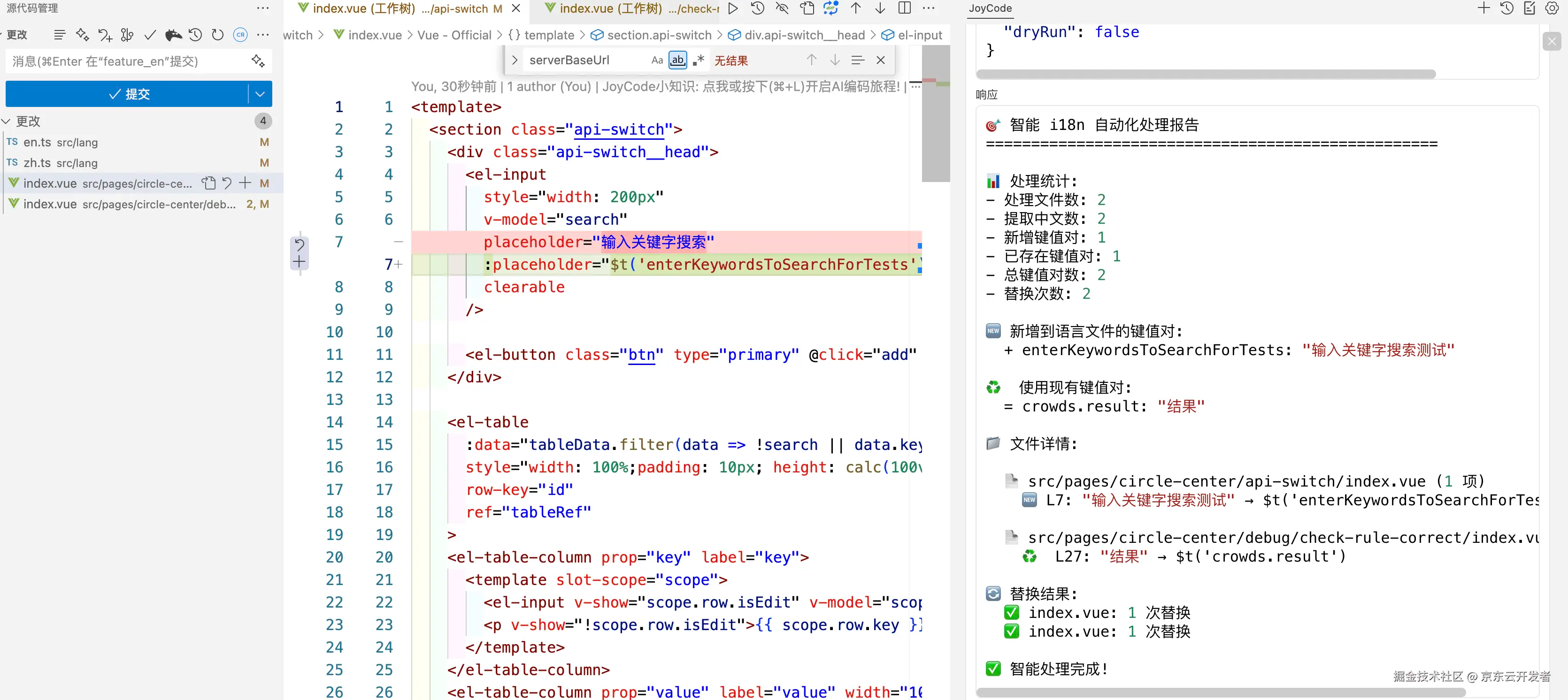Discard changes on index.vue in changes list
This screenshot has height=700, width=1568.
[x=226, y=183]
